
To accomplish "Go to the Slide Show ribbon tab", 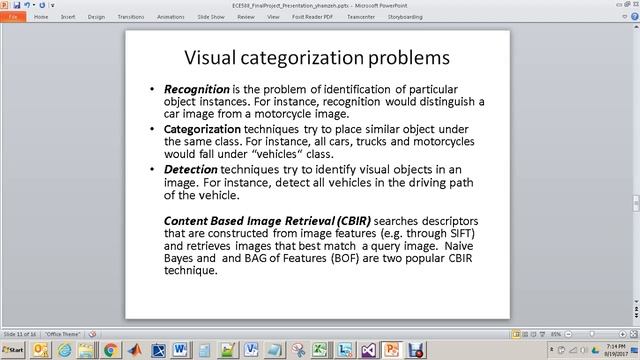I will click(211, 17).
